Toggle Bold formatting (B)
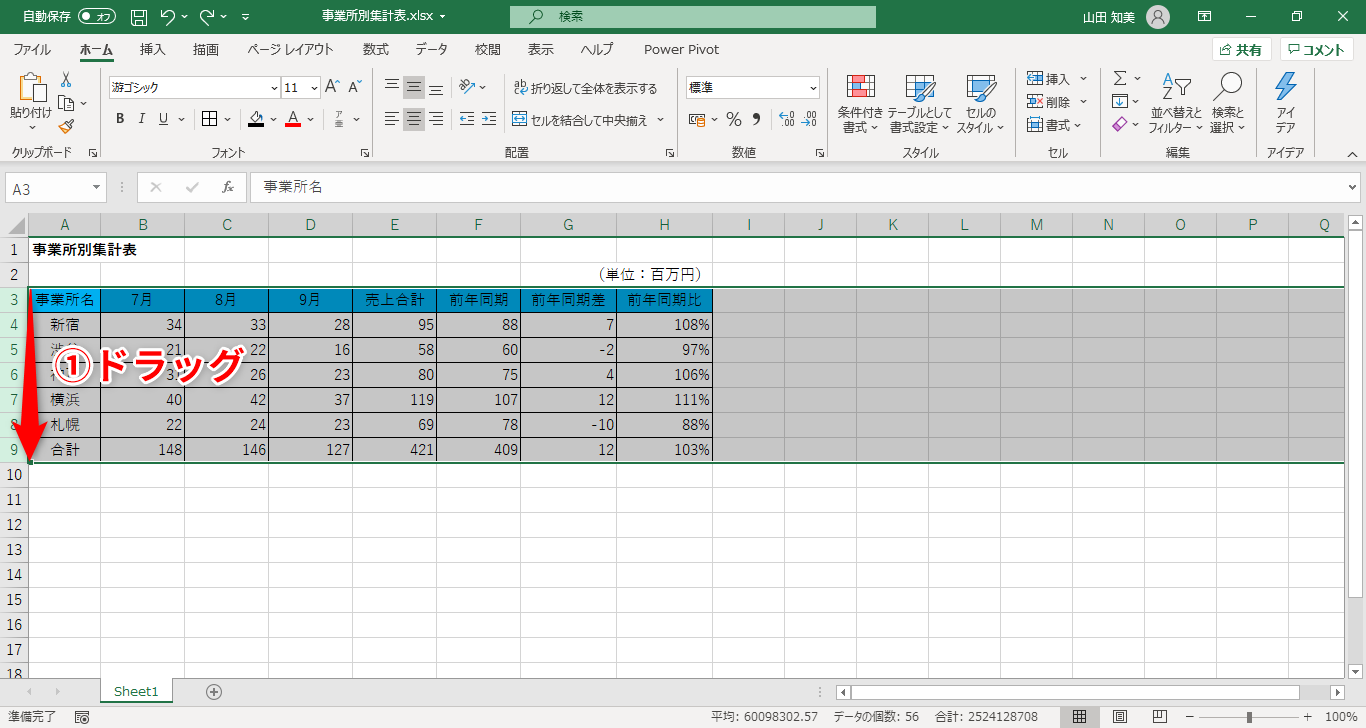Screen dimensions: 1366x728 click(120, 119)
